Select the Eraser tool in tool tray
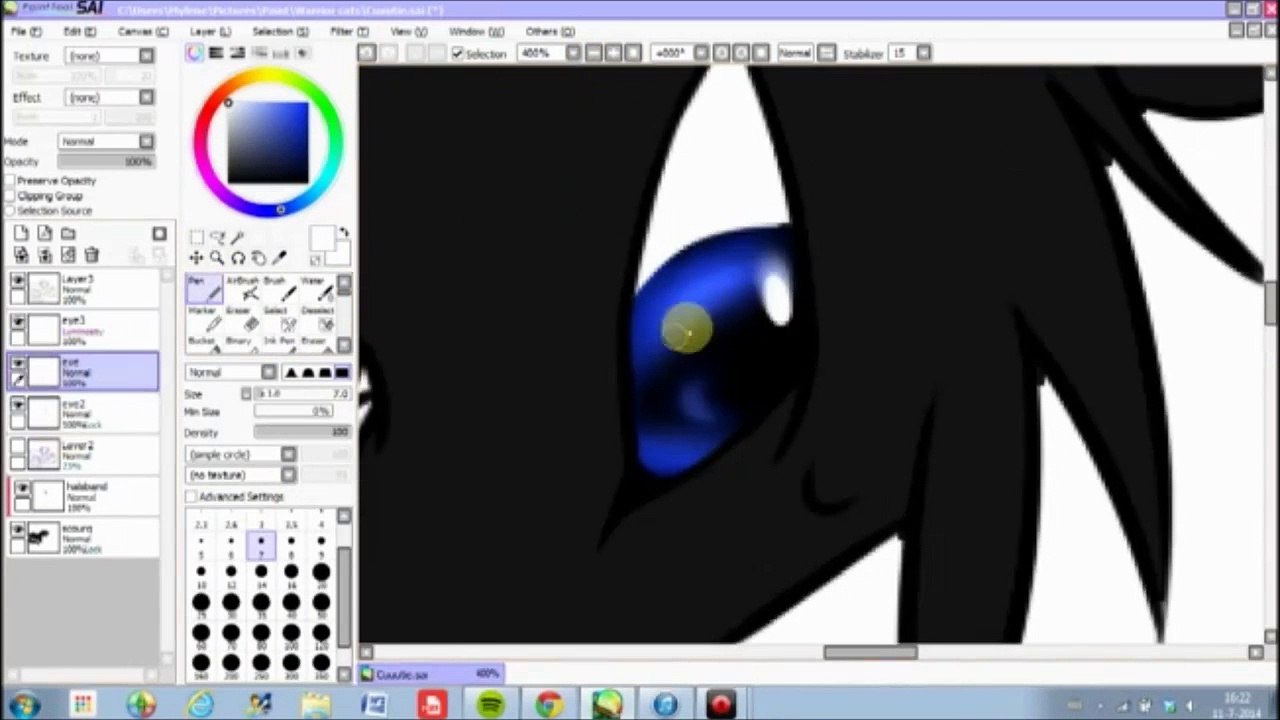 [242, 319]
